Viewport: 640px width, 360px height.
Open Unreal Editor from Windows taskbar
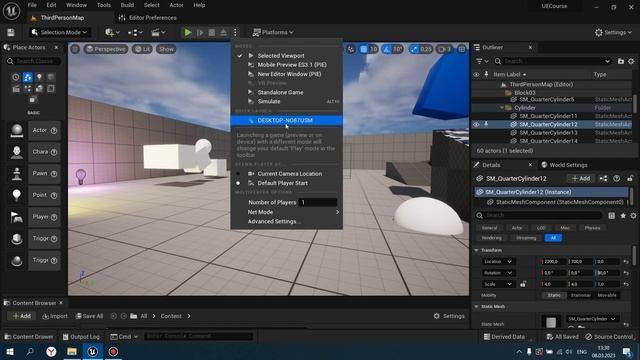point(93,351)
